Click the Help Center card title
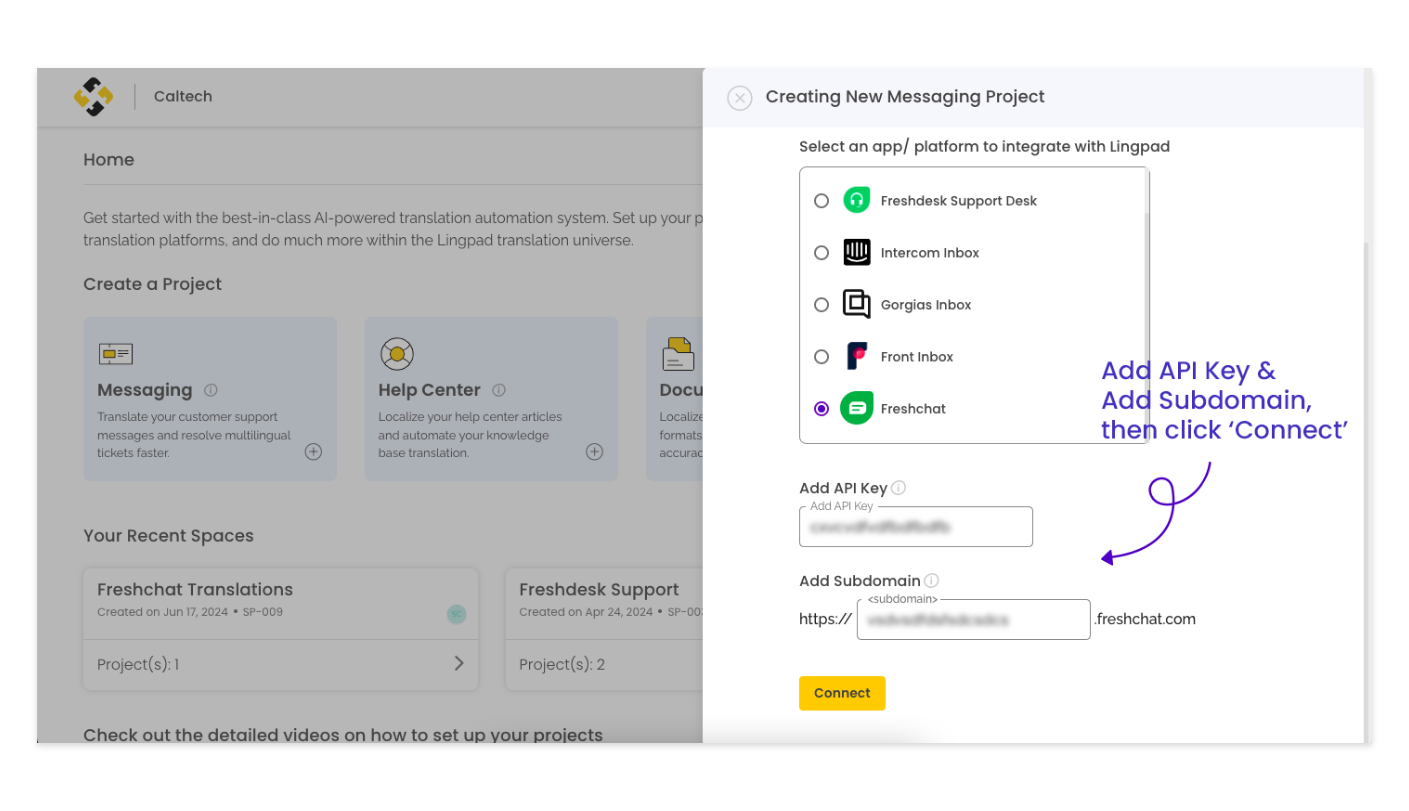 [429, 390]
